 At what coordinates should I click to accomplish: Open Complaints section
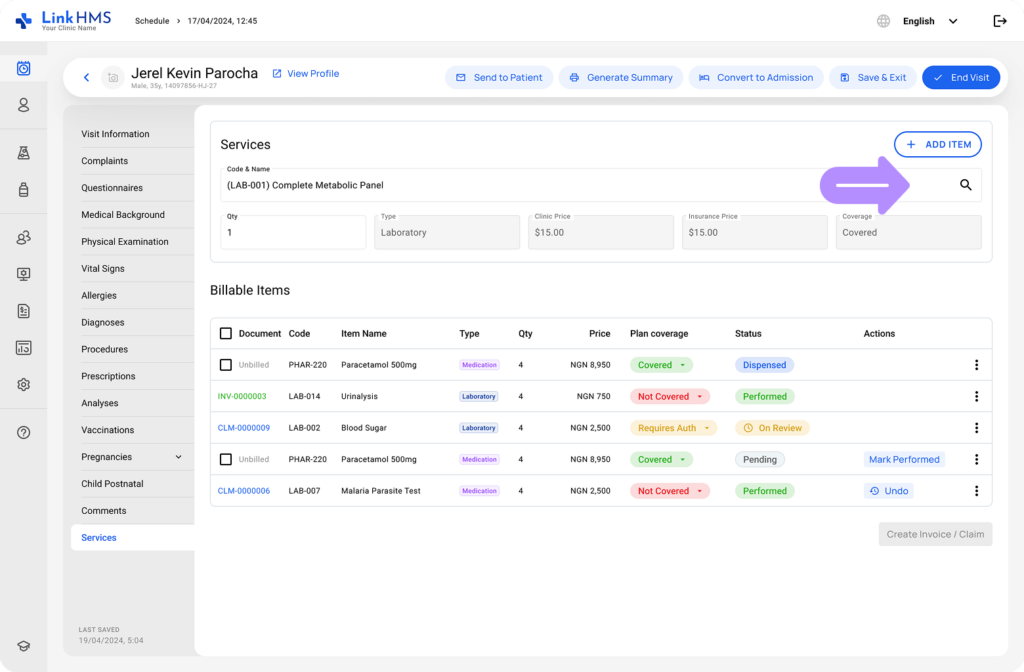click(x=131, y=161)
